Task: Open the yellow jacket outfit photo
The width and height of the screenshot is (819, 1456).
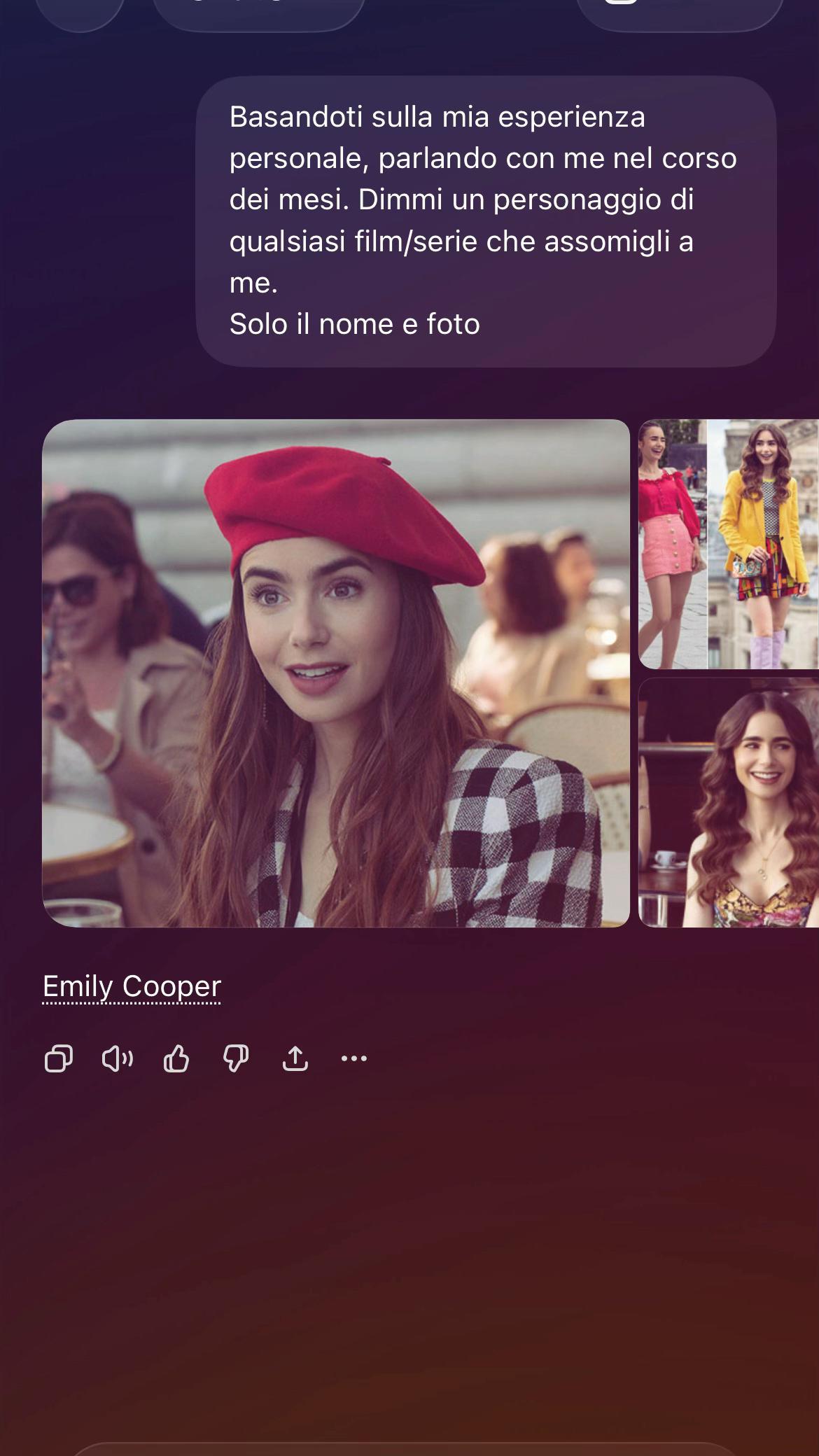Action: coord(729,544)
